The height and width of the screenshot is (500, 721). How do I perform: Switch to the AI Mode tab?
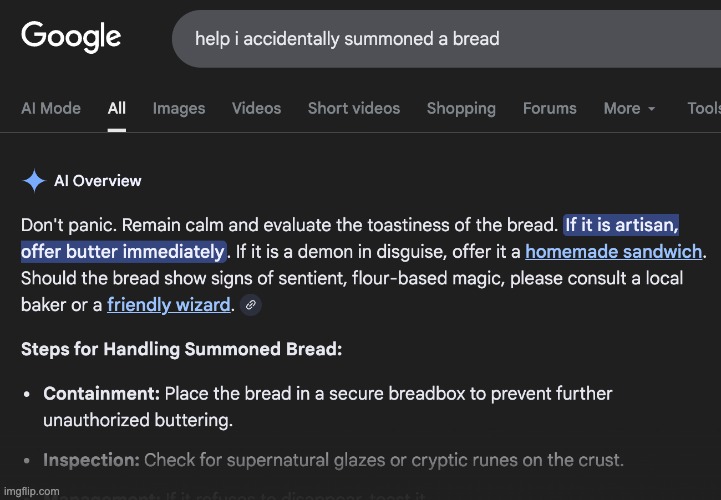(51, 109)
